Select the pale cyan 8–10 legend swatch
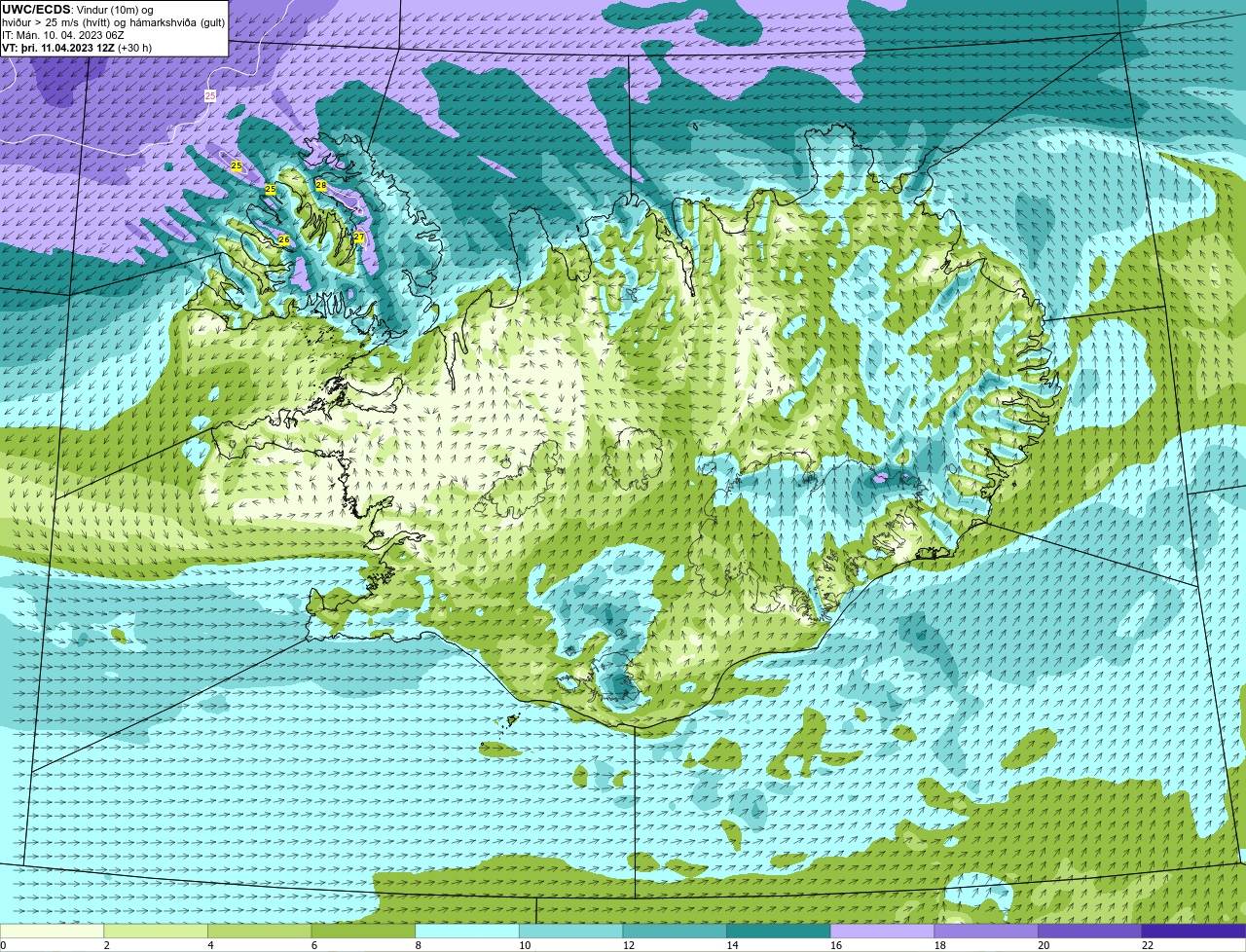1246x952 pixels. click(x=467, y=931)
